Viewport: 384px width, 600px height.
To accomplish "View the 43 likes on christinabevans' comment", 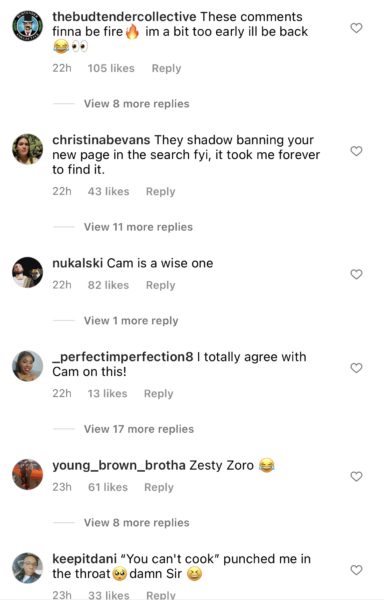I will [x=108, y=192].
